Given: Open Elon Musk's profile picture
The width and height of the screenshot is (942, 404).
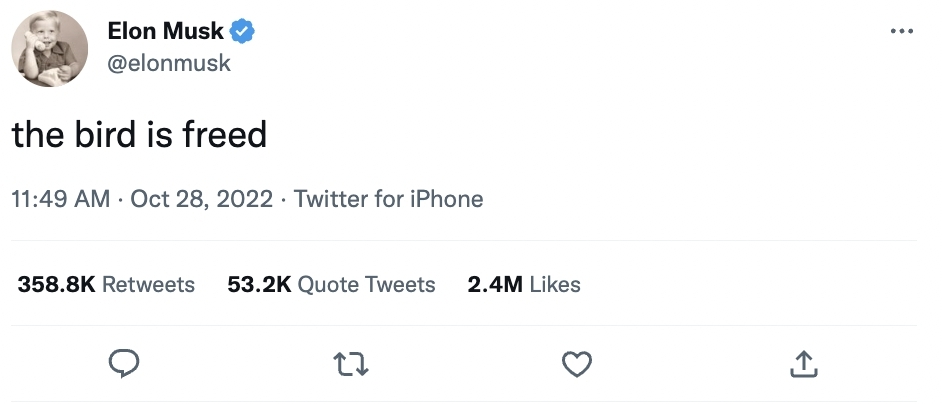Looking at the screenshot, I should tap(50, 48).
